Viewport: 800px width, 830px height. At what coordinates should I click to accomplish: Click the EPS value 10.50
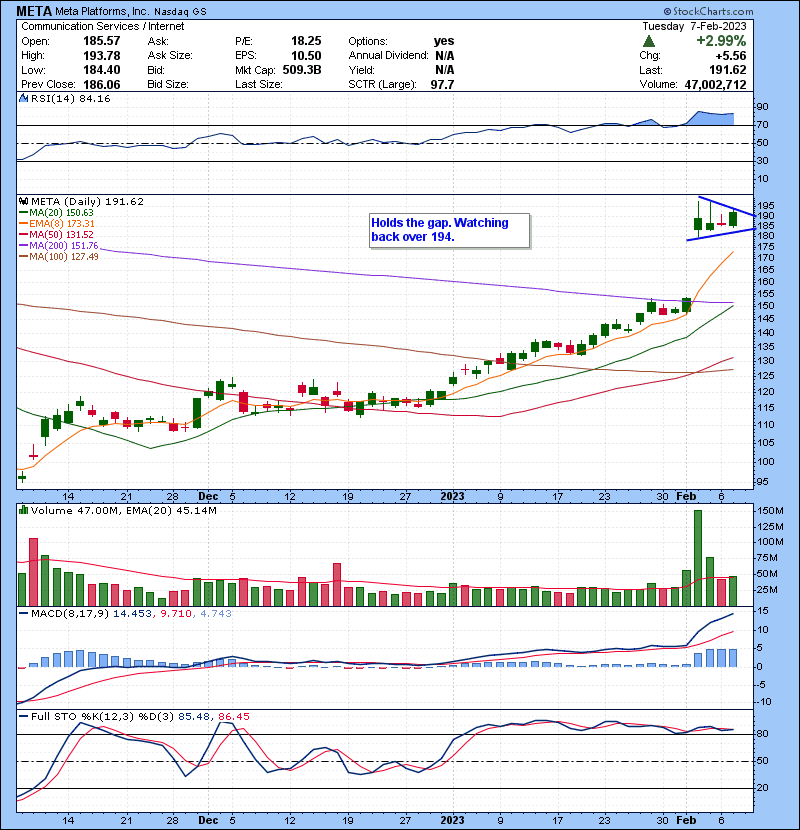pyautogui.click(x=306, y=56)
